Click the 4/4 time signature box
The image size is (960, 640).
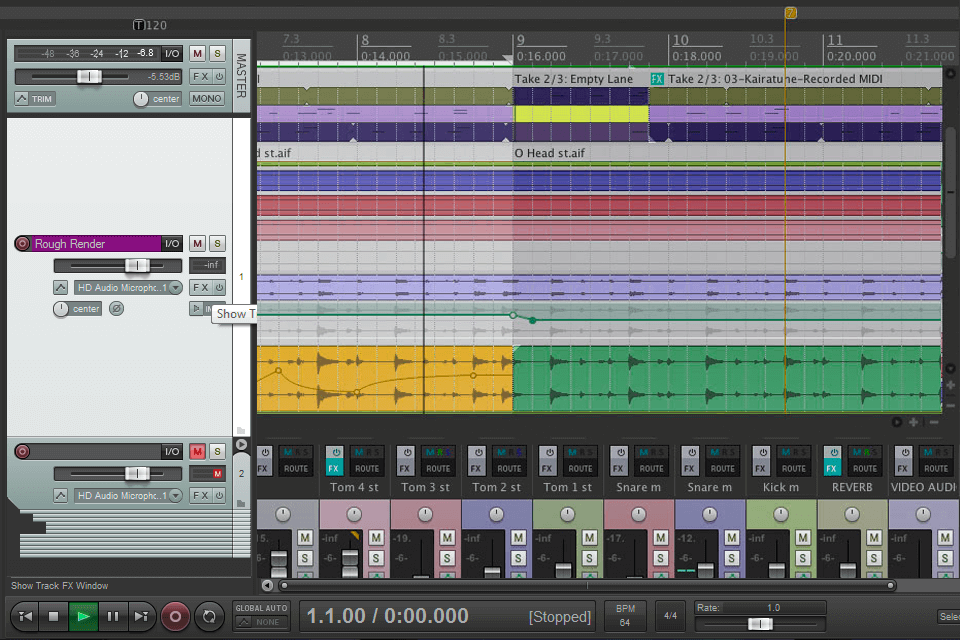(x=672, y=614)
